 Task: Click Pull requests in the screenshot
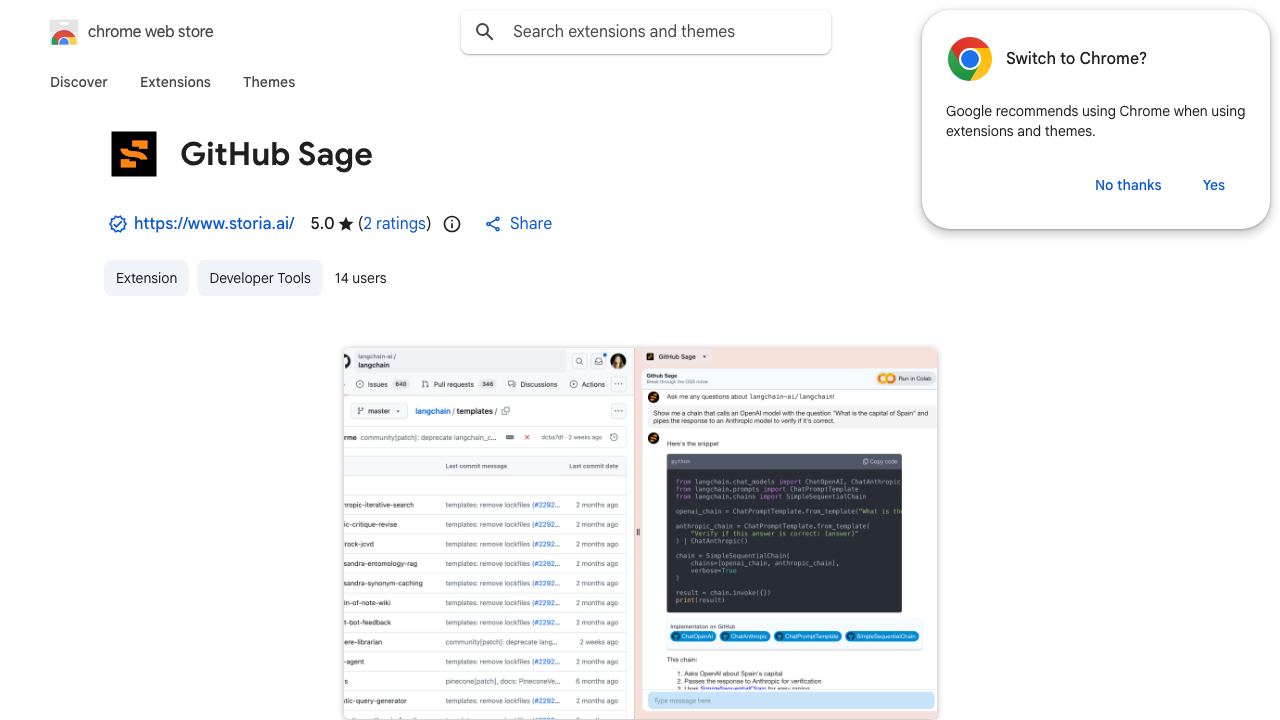pos(459,384)
